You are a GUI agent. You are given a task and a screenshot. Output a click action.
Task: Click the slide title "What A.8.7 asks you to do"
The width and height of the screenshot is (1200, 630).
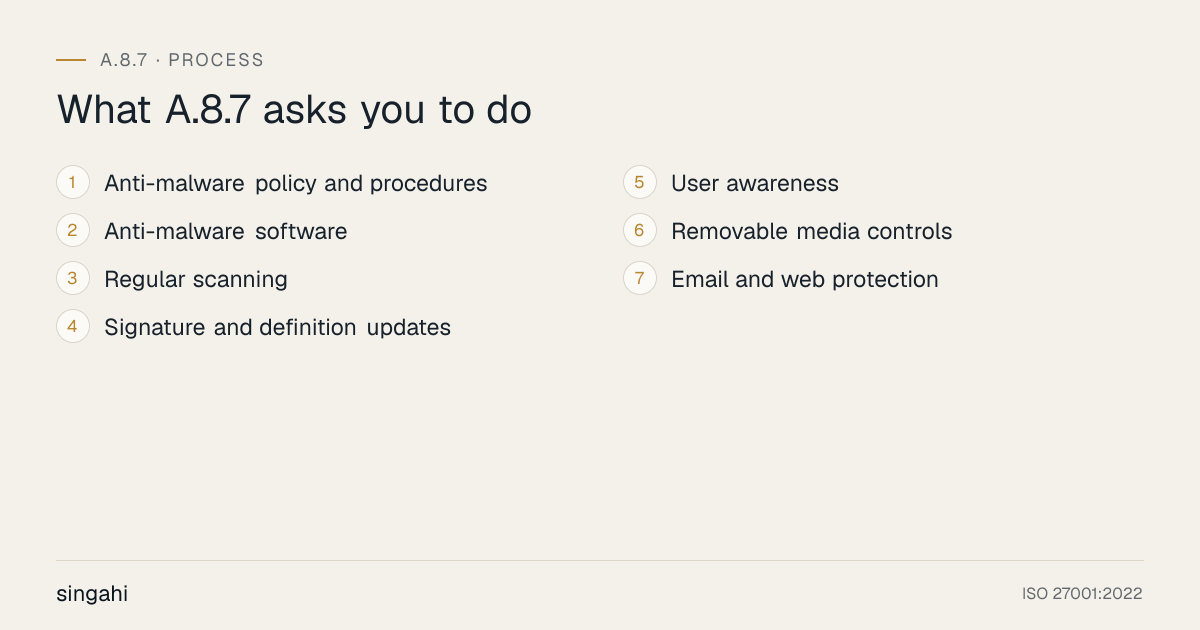(294, 110)
